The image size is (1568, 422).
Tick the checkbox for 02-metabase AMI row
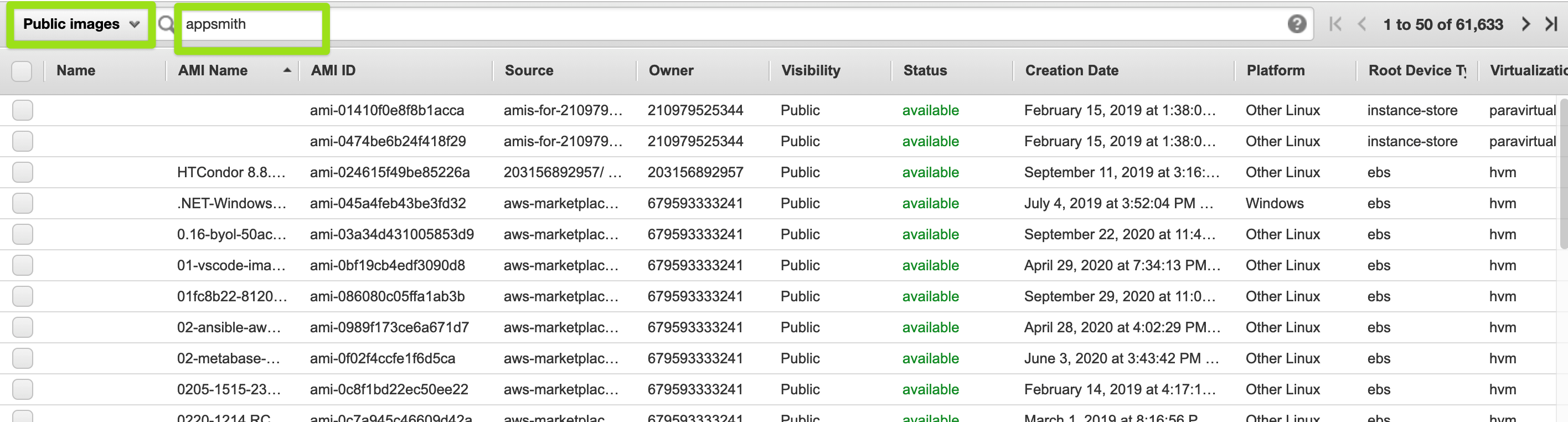tap(23, 358)
